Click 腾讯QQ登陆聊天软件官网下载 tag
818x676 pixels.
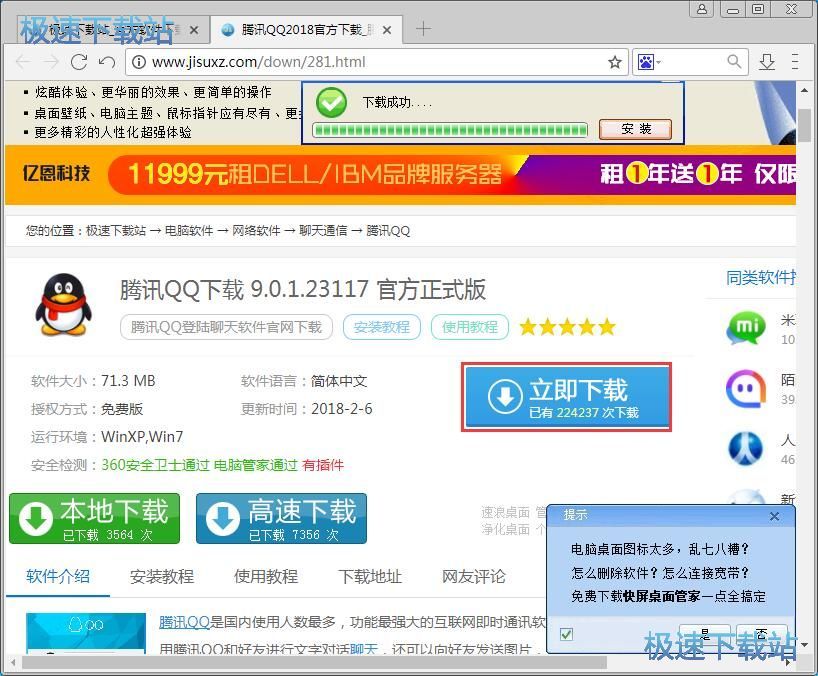tap(226, 327)
